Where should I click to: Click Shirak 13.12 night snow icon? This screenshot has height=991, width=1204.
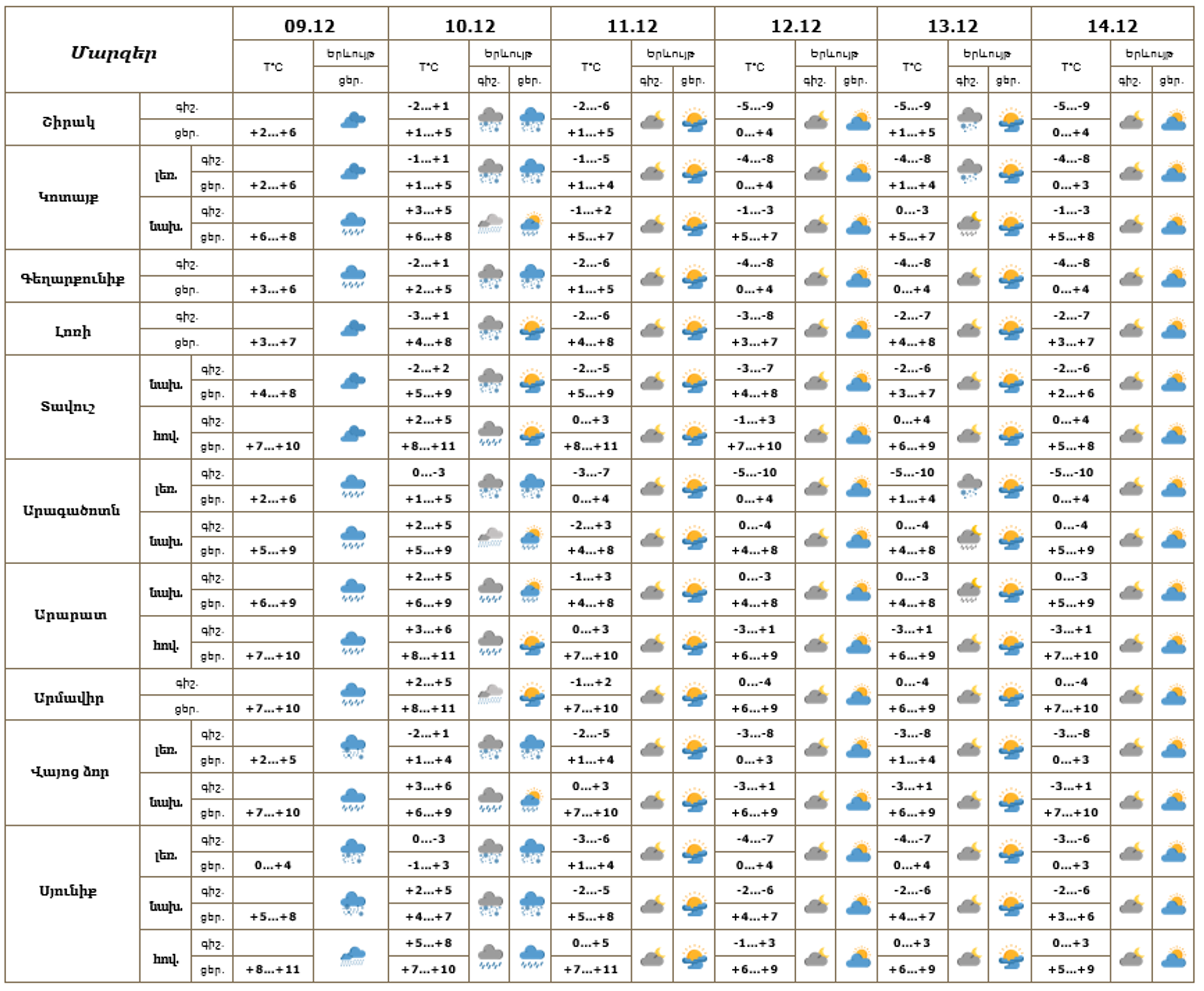point(969,120)
